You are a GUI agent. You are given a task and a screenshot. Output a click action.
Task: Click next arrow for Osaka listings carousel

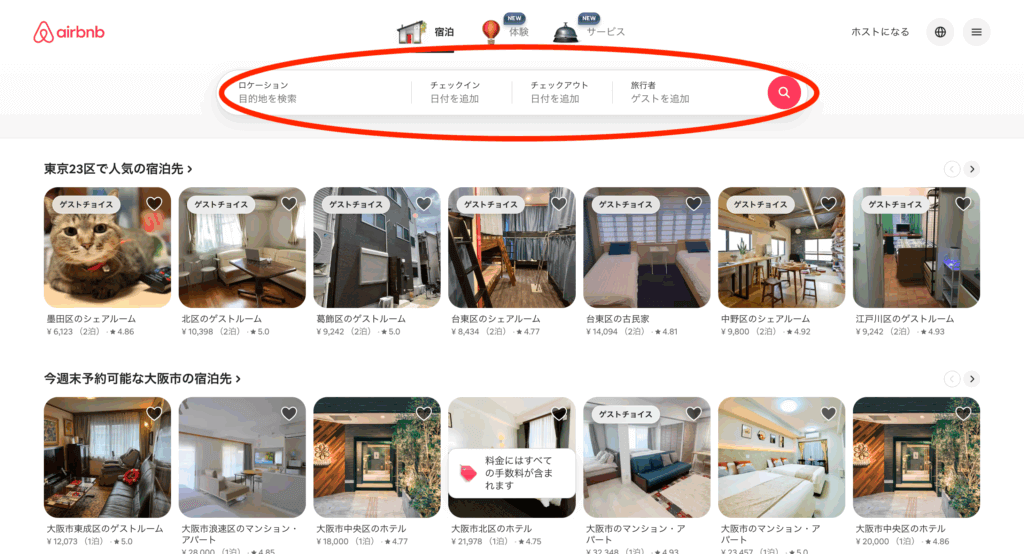[x=972, y=379]
